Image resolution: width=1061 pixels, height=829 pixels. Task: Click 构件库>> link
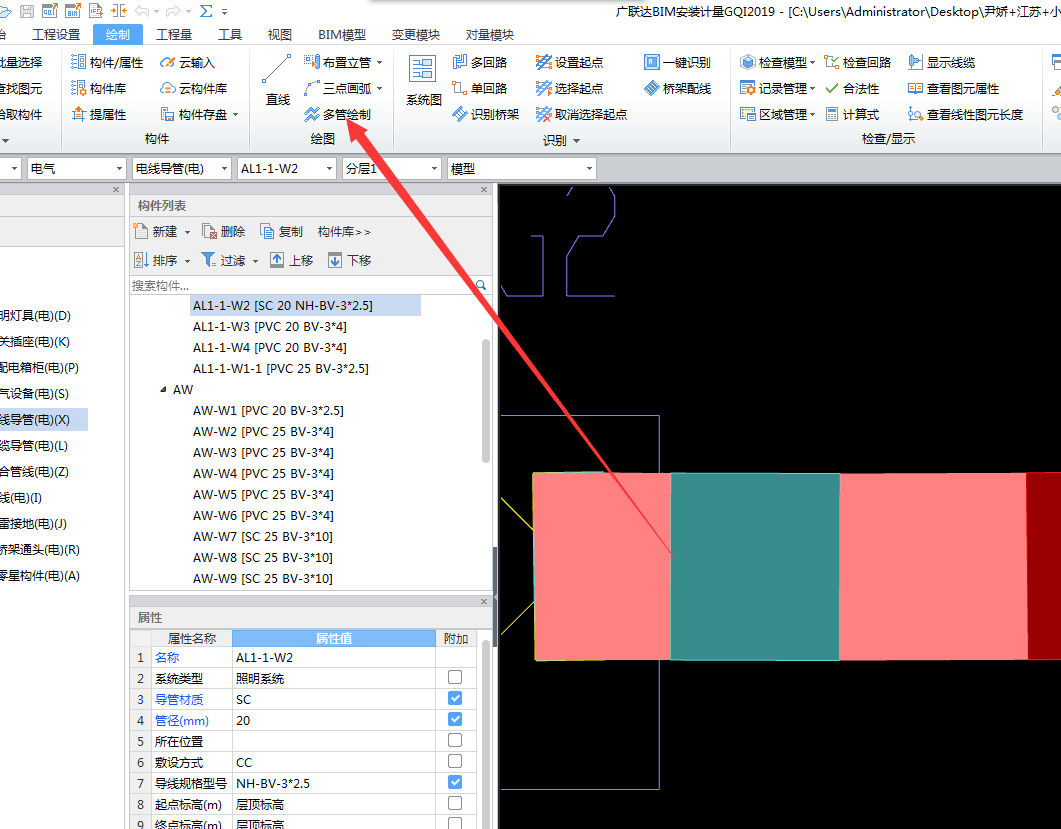coord(344,231)
